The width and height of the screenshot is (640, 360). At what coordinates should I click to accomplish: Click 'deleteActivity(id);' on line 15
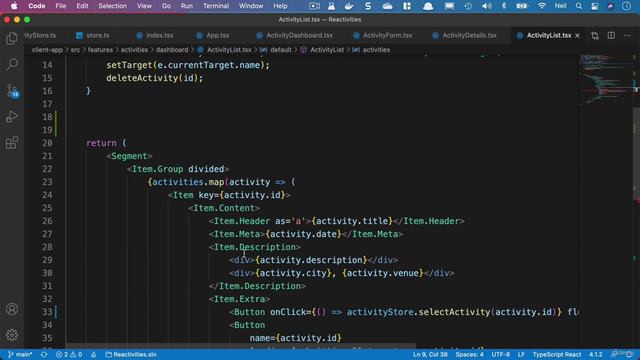(x=154, y=78)
